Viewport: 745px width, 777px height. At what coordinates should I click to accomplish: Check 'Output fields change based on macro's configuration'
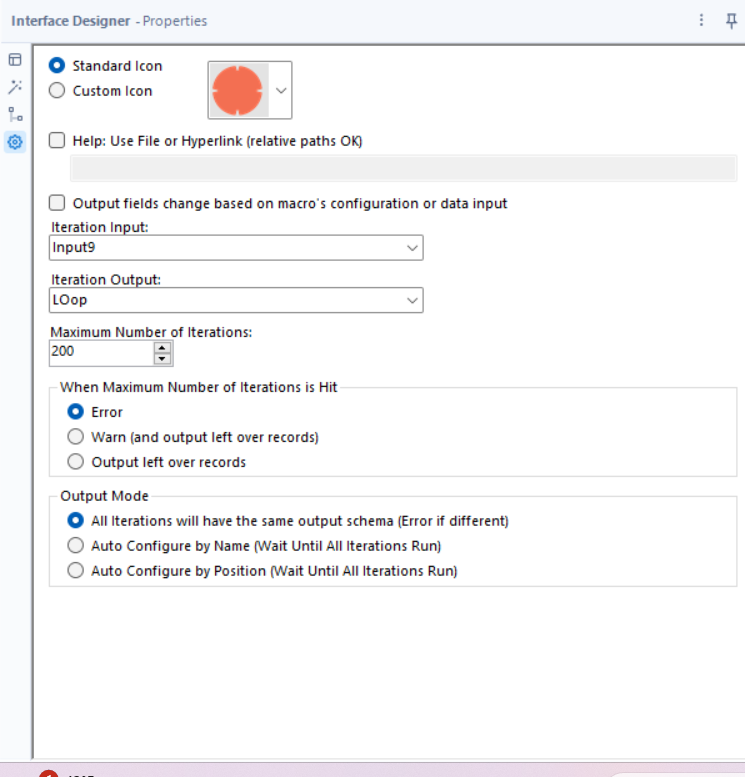57,203
